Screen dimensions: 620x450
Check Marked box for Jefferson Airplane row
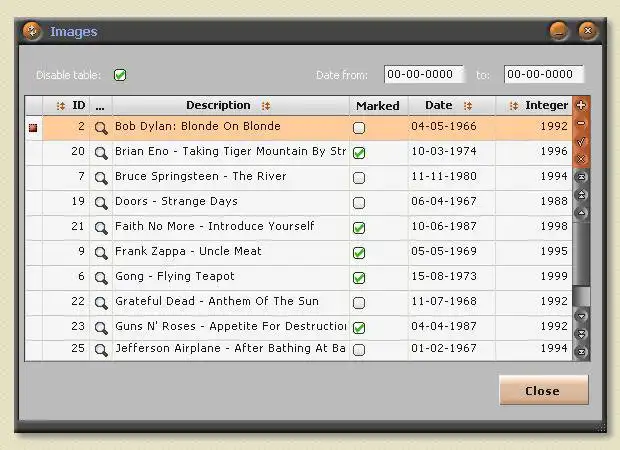click(x=359, y=350)
